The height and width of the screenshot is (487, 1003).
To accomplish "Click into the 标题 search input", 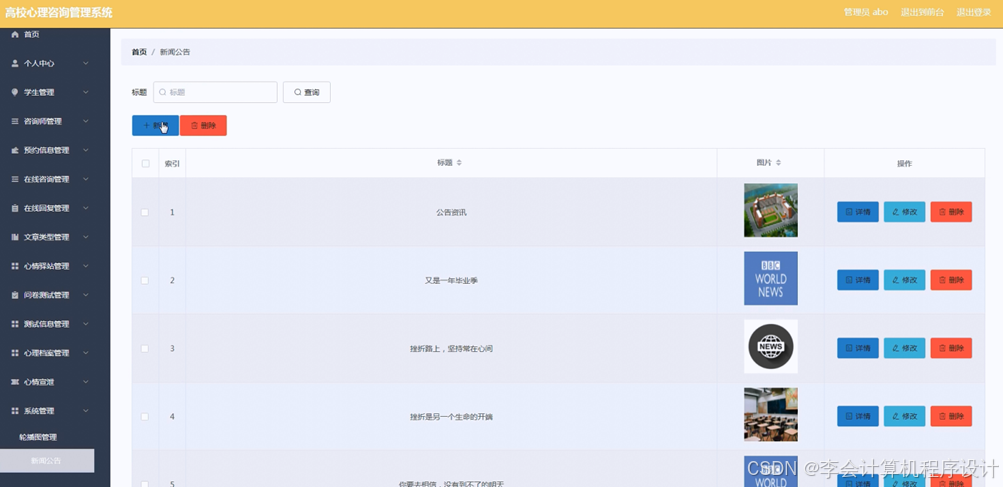I will tap(215, 92).
